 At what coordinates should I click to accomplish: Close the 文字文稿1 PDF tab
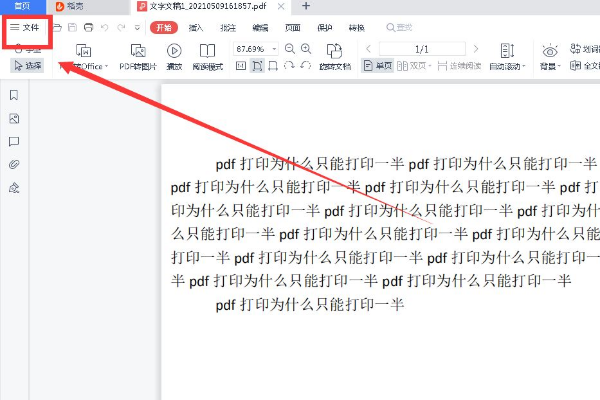point(281,6)
